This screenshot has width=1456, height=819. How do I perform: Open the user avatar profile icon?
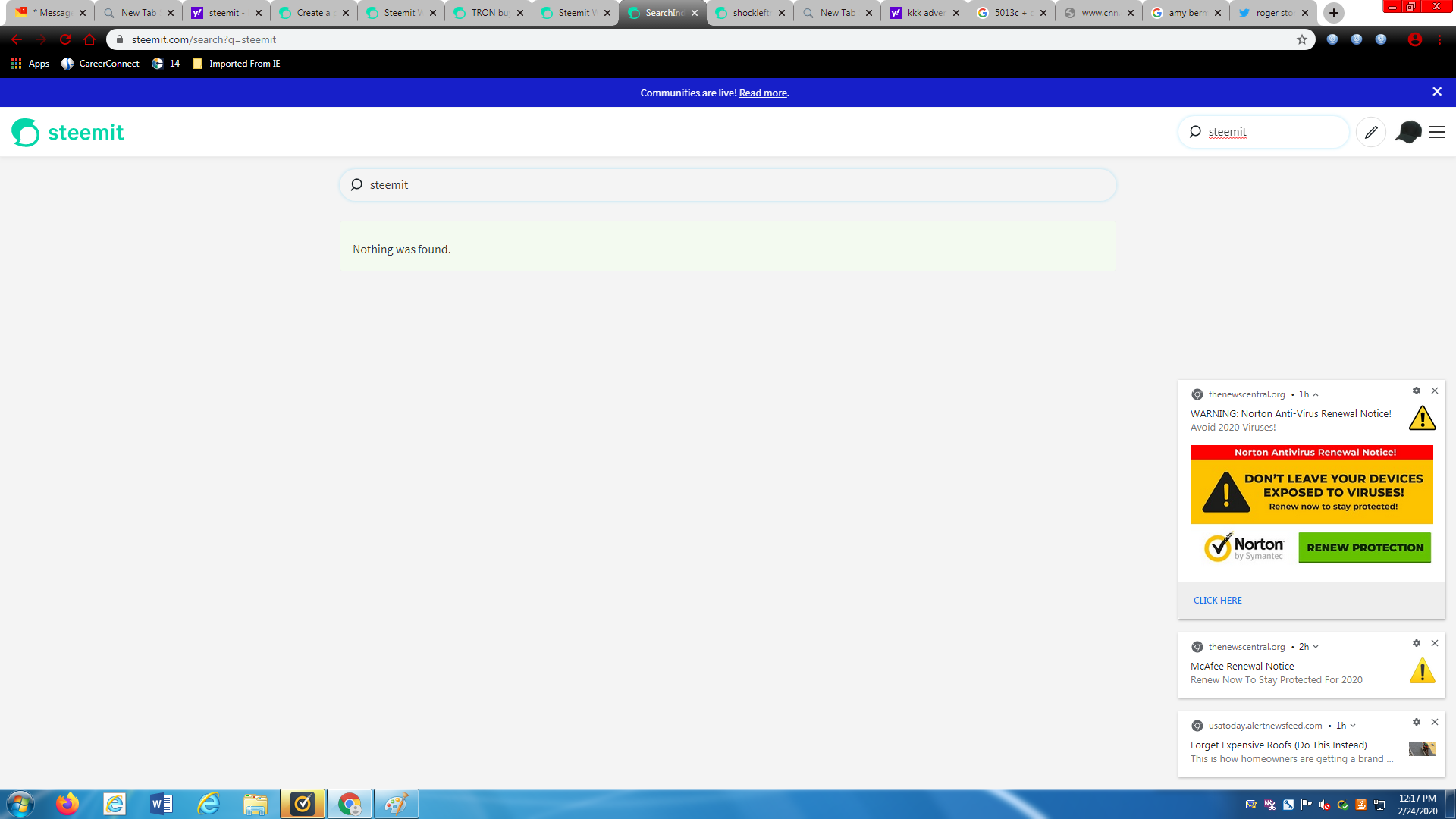point(1408,132)
